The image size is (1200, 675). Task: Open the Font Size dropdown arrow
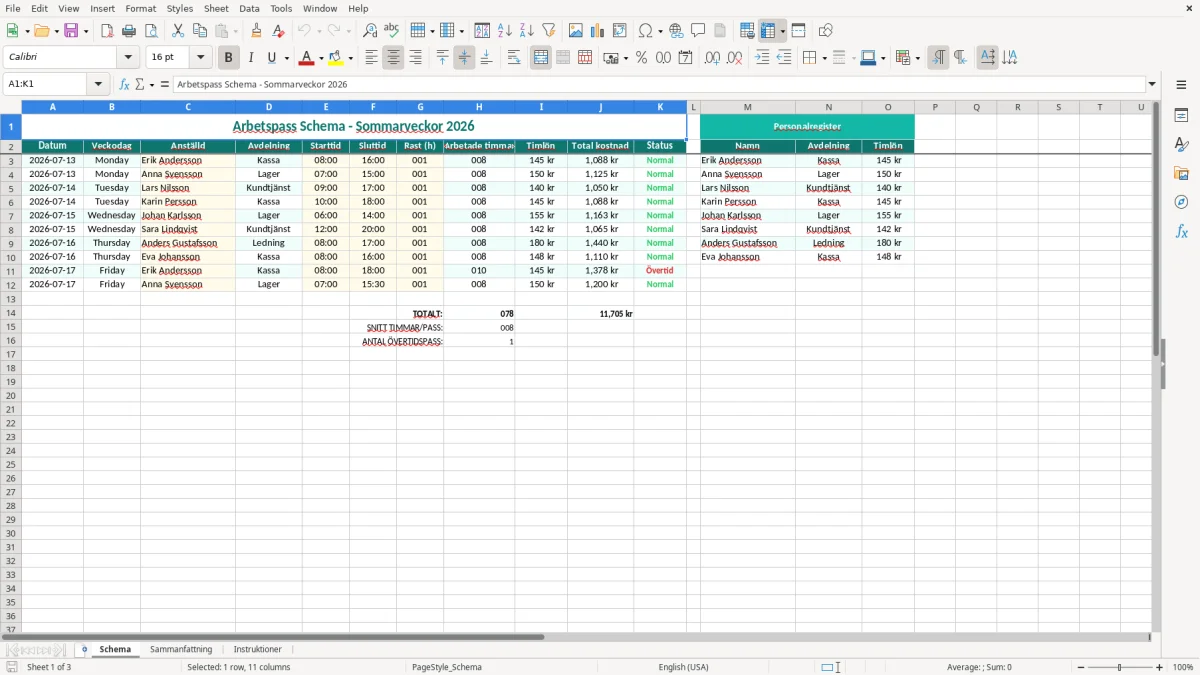click(201, 58)
